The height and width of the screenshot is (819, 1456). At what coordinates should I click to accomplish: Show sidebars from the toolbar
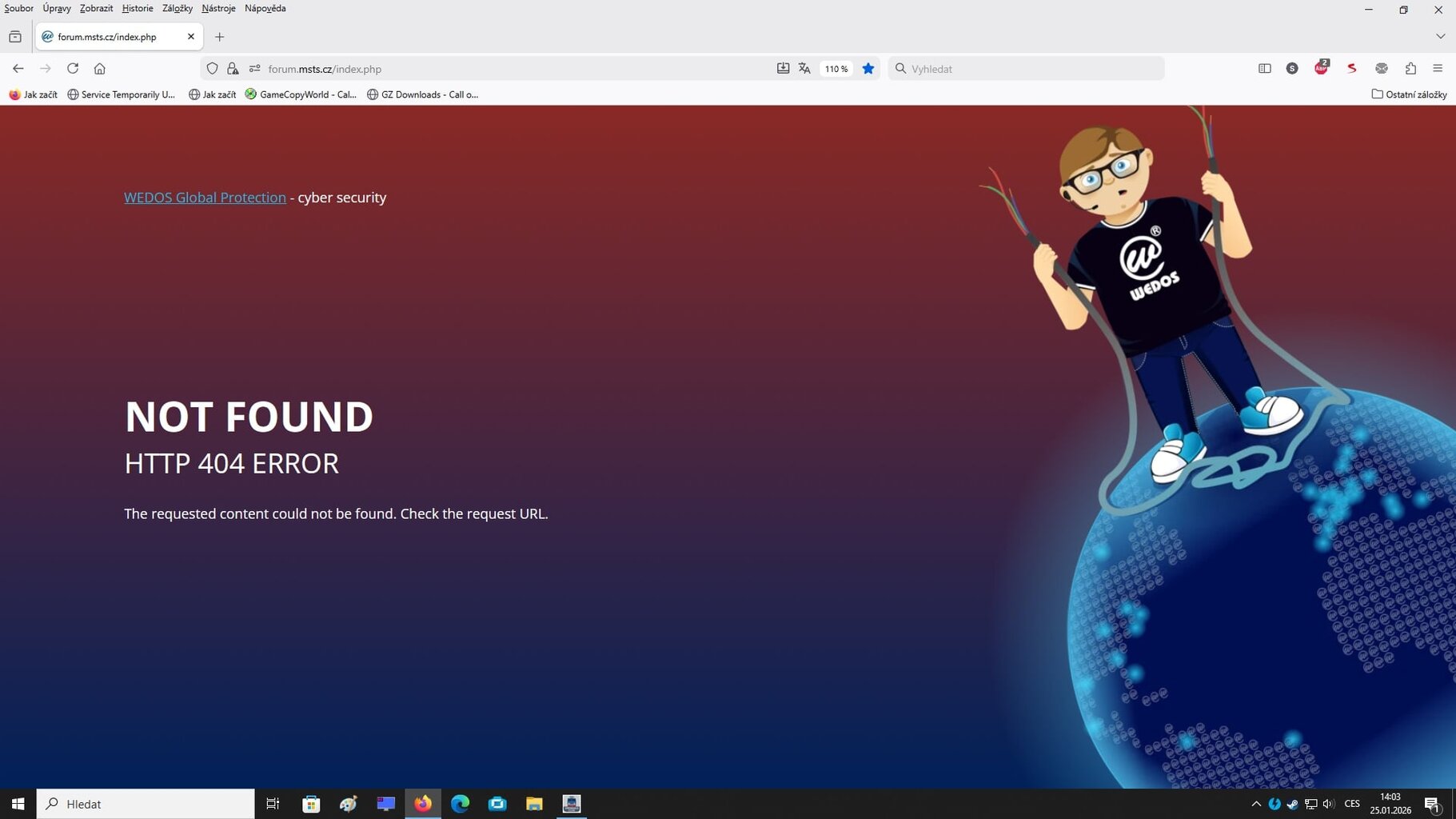click(x=1264, y=69)
